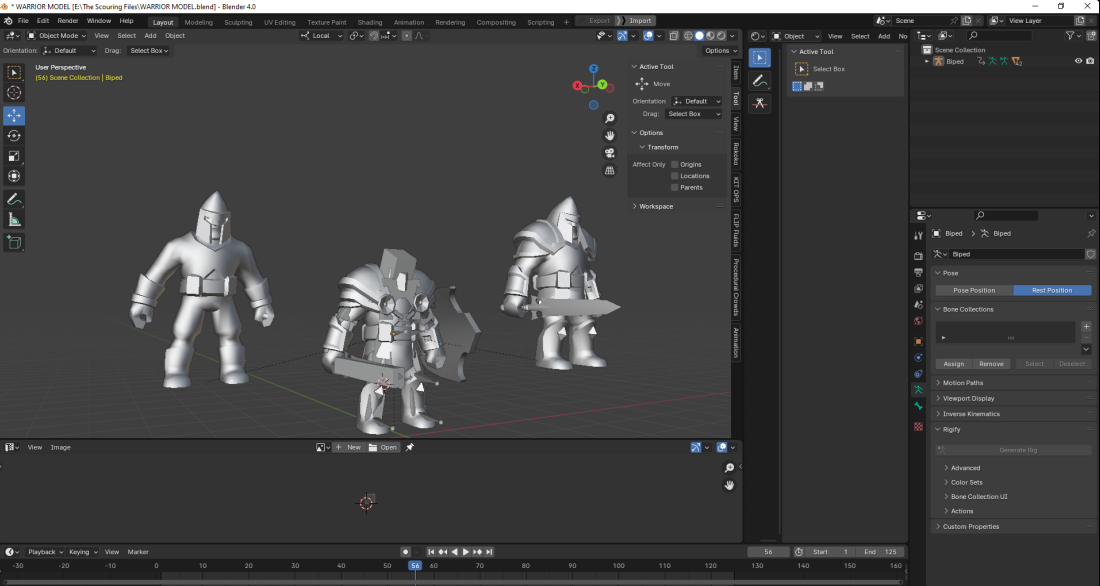Select the Cursor tool in left toolbar
Viewport: 1100px width, 586px height.
pyautogui.click(x=14, y=93)
